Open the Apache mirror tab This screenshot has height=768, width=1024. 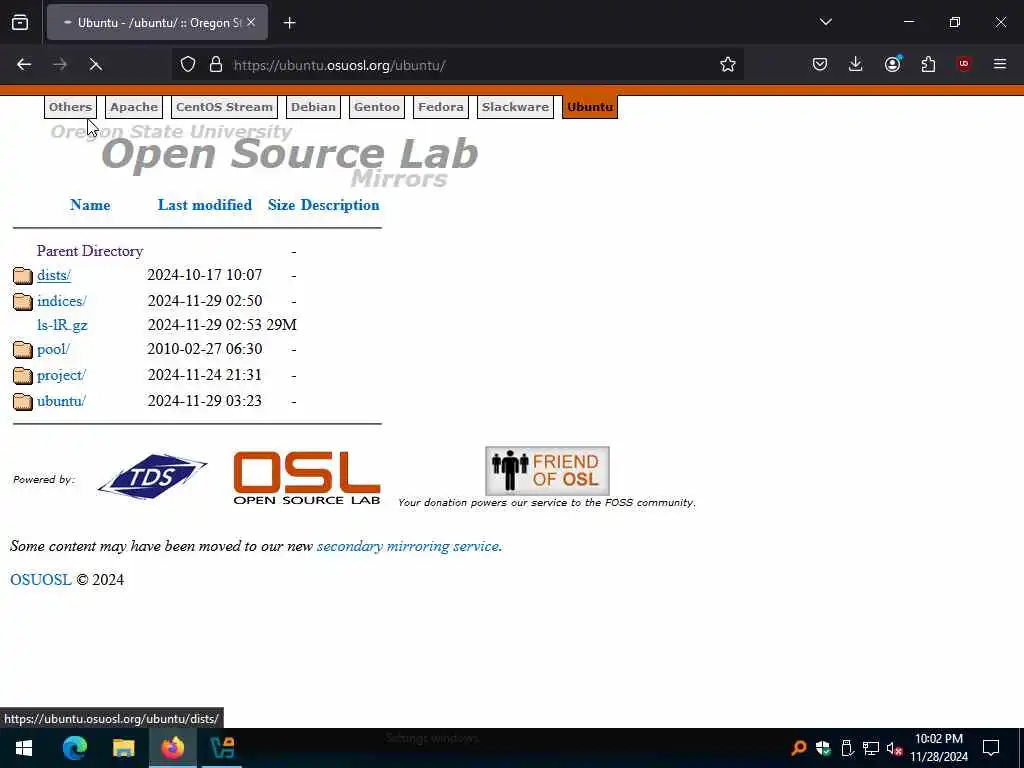click(x=134, y=107)
